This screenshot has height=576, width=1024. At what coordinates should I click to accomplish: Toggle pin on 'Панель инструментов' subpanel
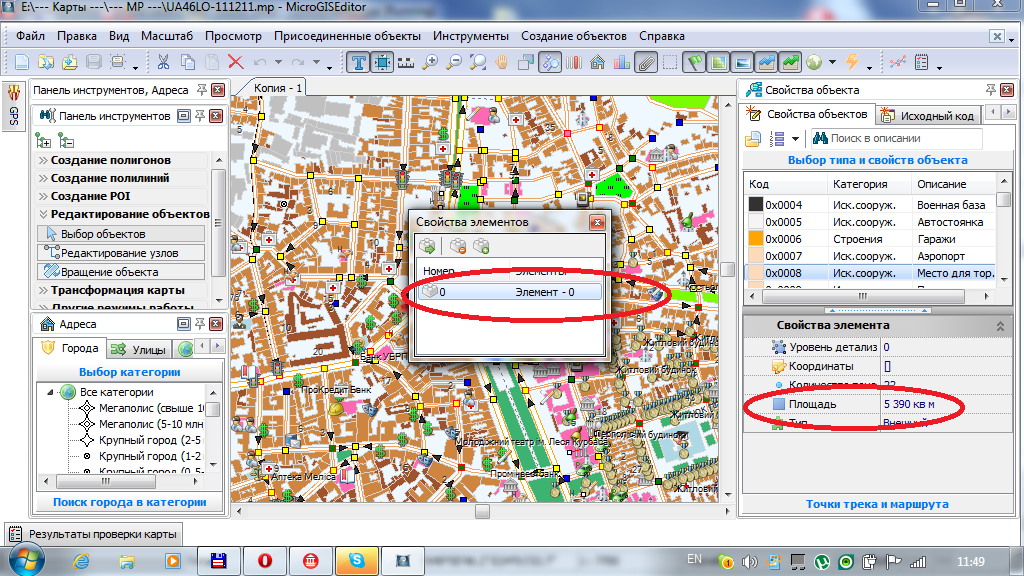tap(200, 116)
